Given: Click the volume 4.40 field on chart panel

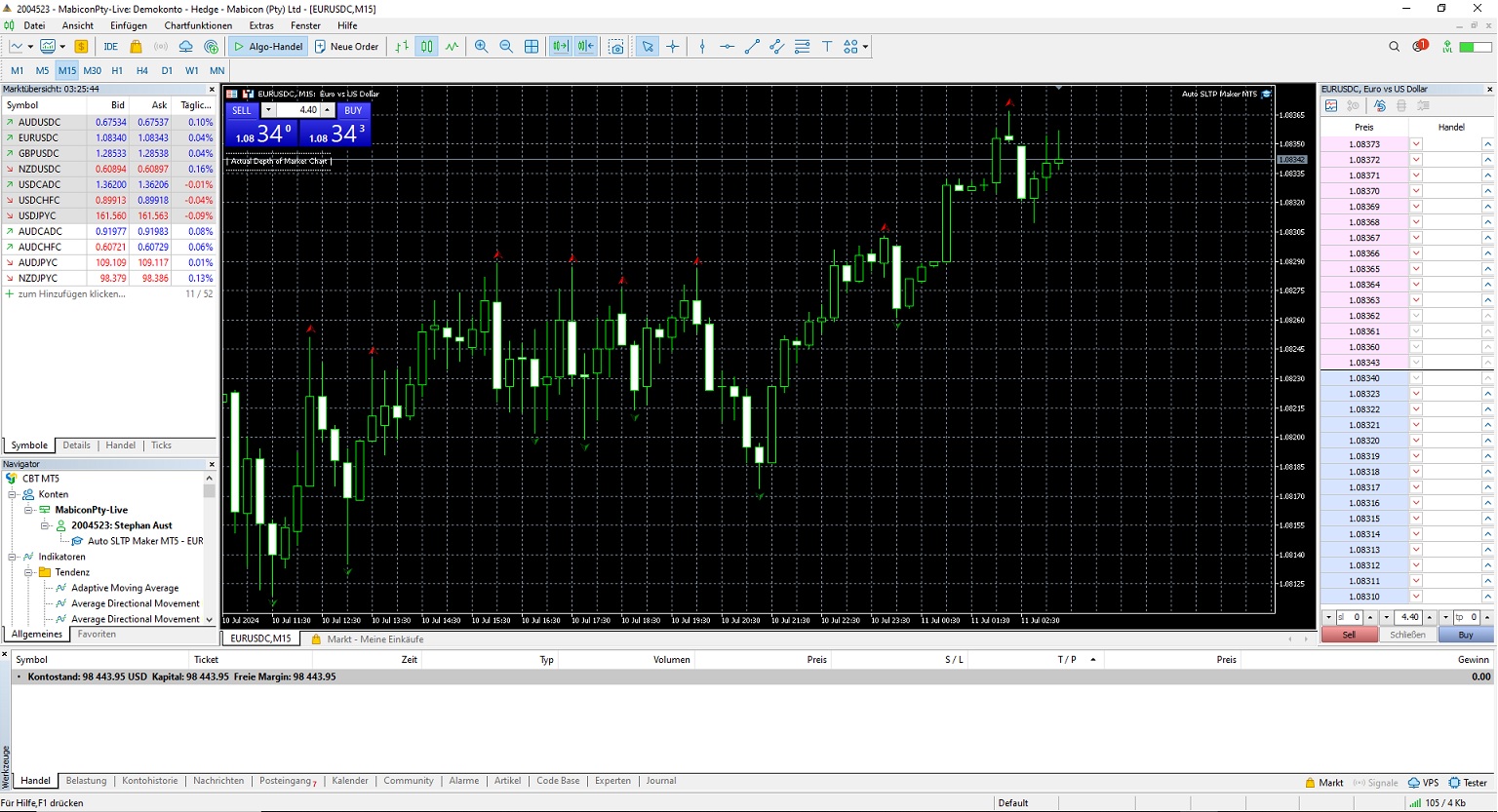Looking at the screenshot, I should [x=298, y=110].
